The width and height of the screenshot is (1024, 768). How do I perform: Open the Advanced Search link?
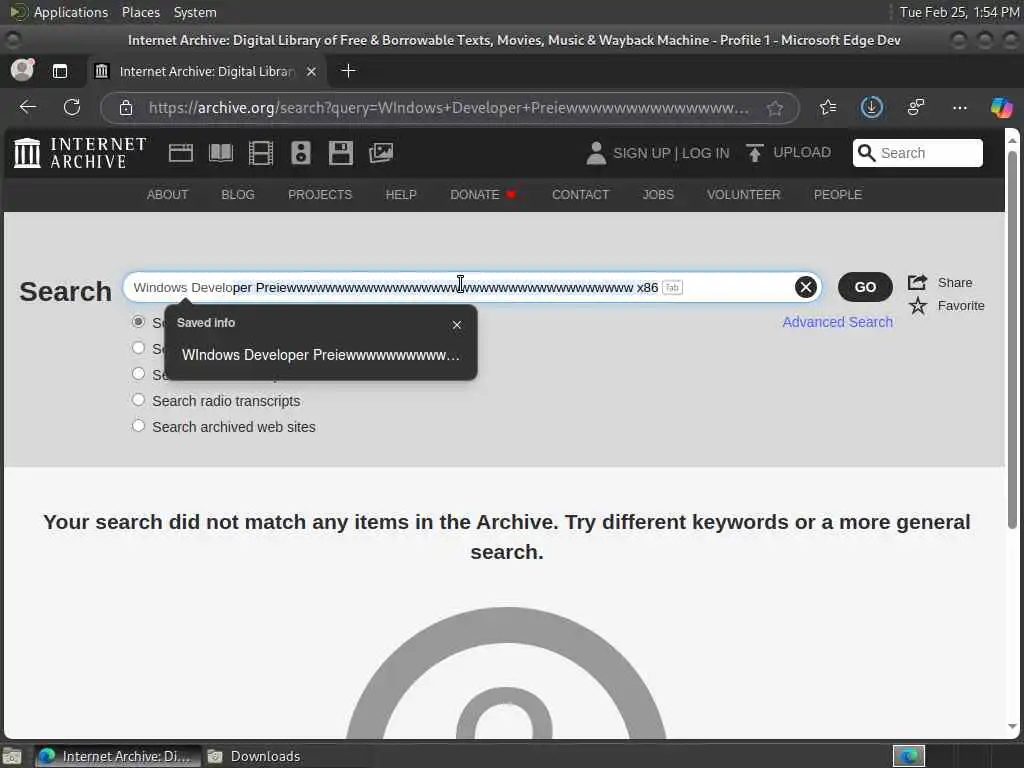pos(837,322)
